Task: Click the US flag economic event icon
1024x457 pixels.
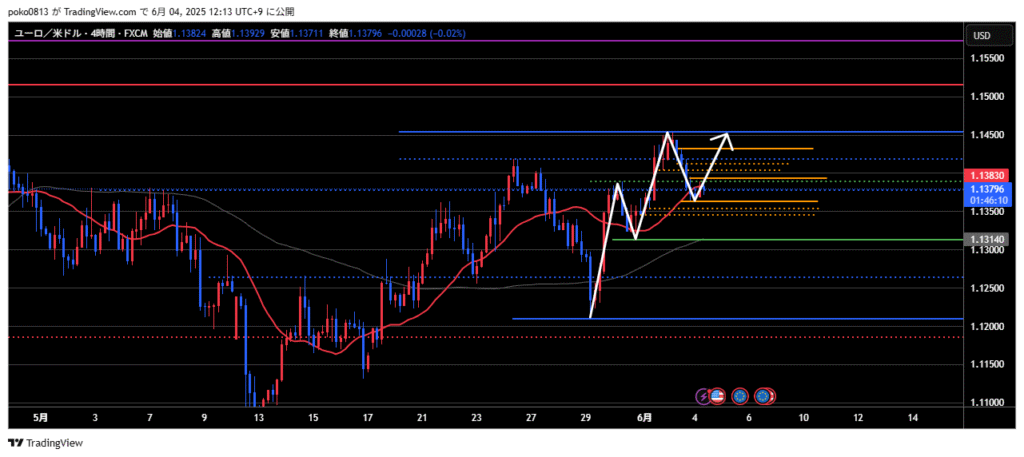Action: click(717, 397)
